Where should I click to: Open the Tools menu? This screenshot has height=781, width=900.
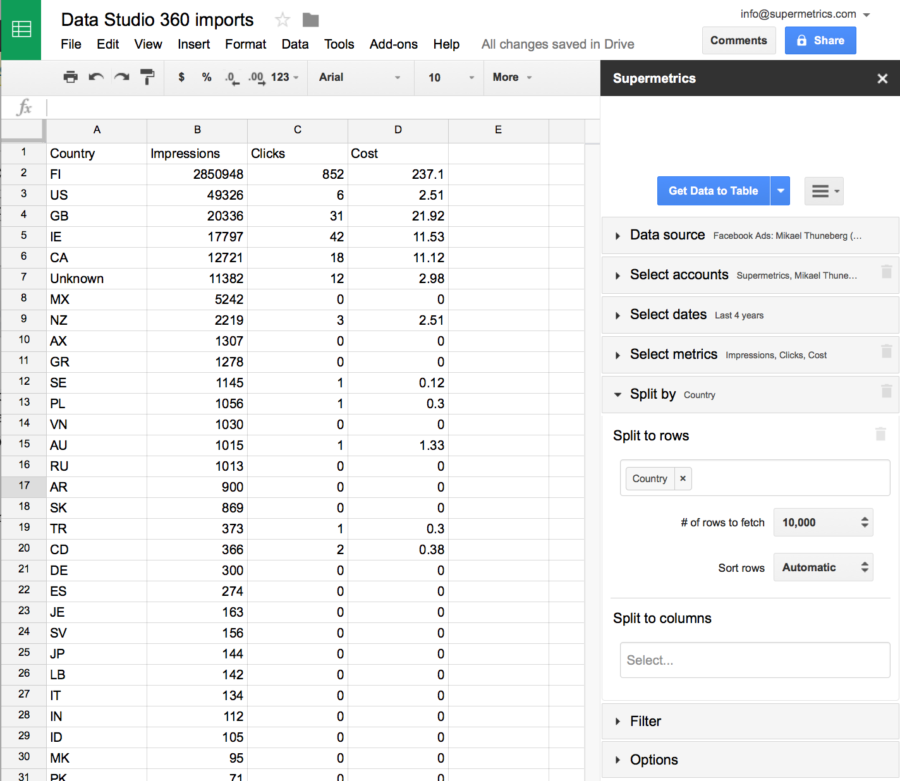tap(339, 44)
